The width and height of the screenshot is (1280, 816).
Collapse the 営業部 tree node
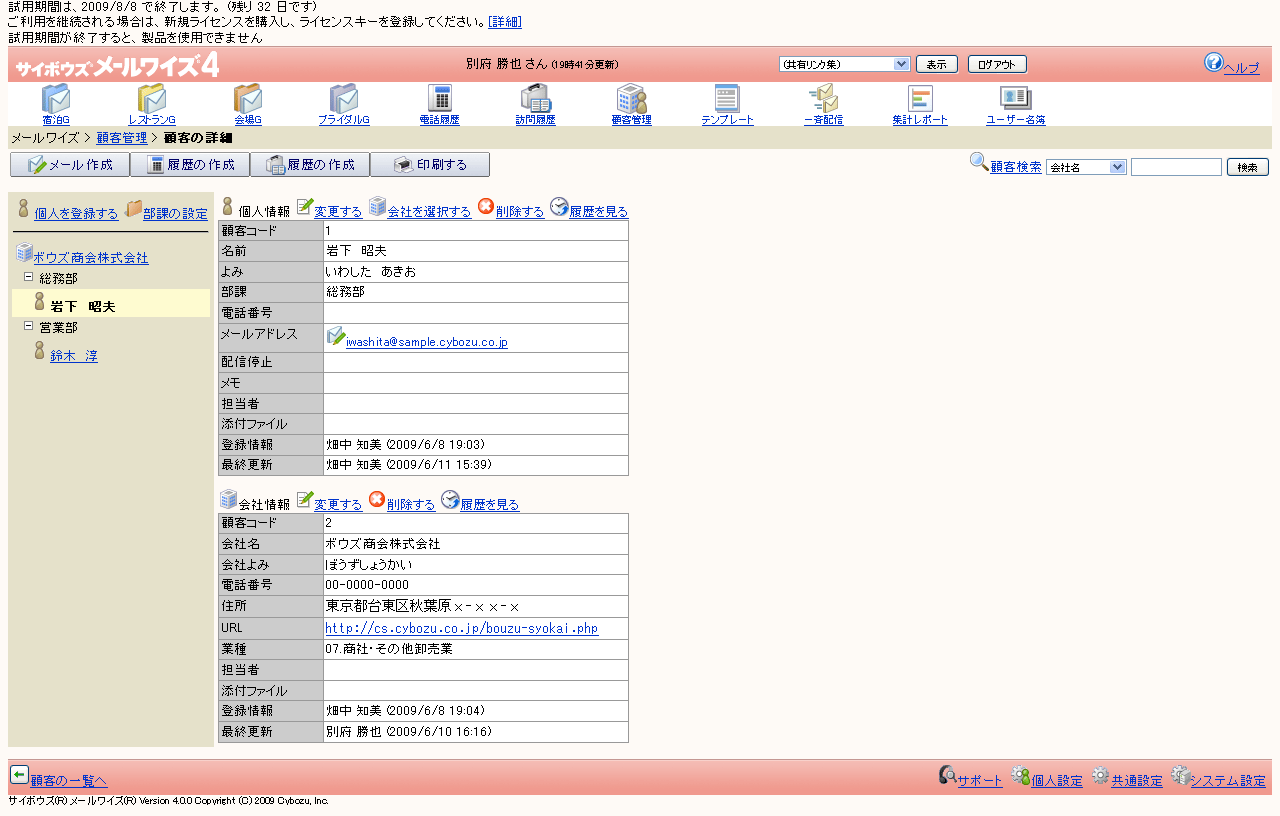click(29, 326)
